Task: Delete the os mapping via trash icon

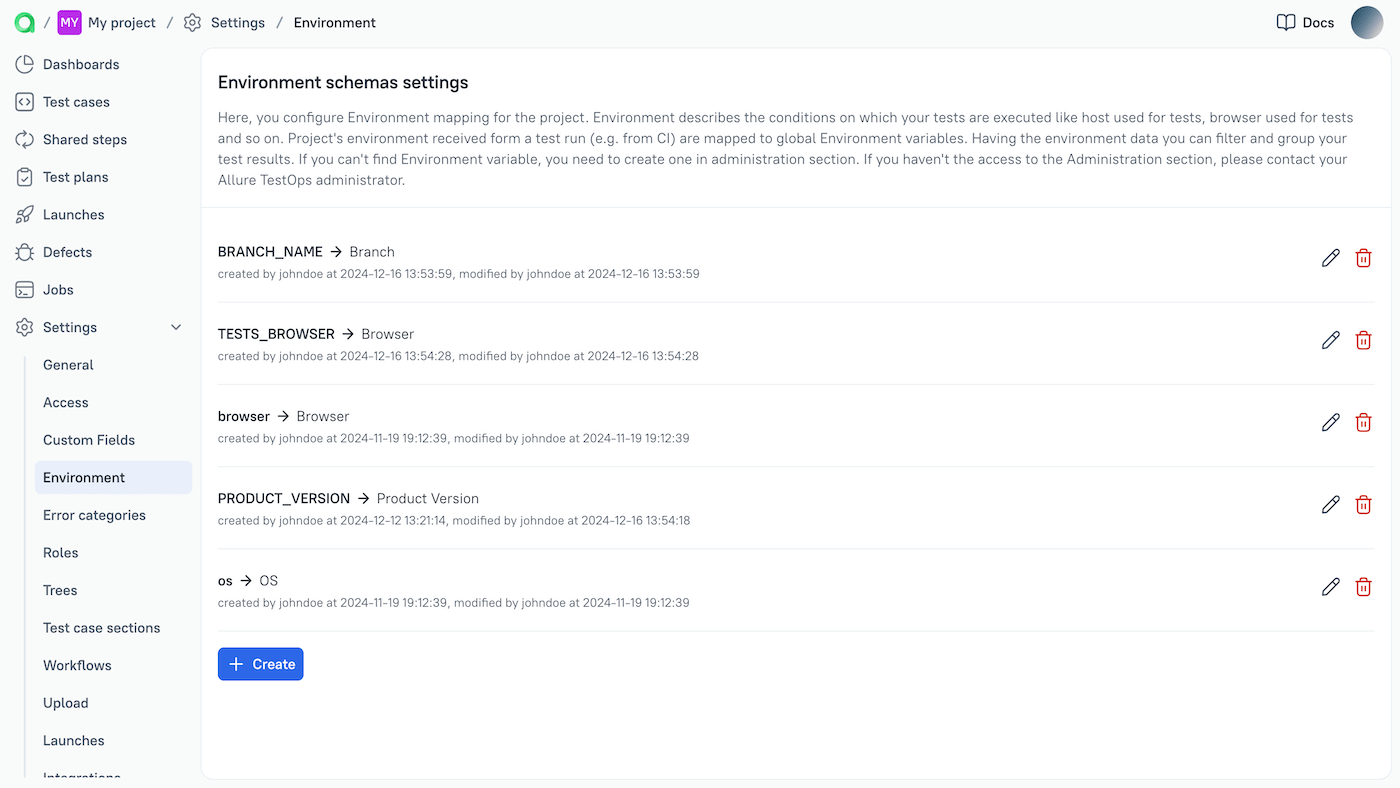Action: (x=1363, y=587)
